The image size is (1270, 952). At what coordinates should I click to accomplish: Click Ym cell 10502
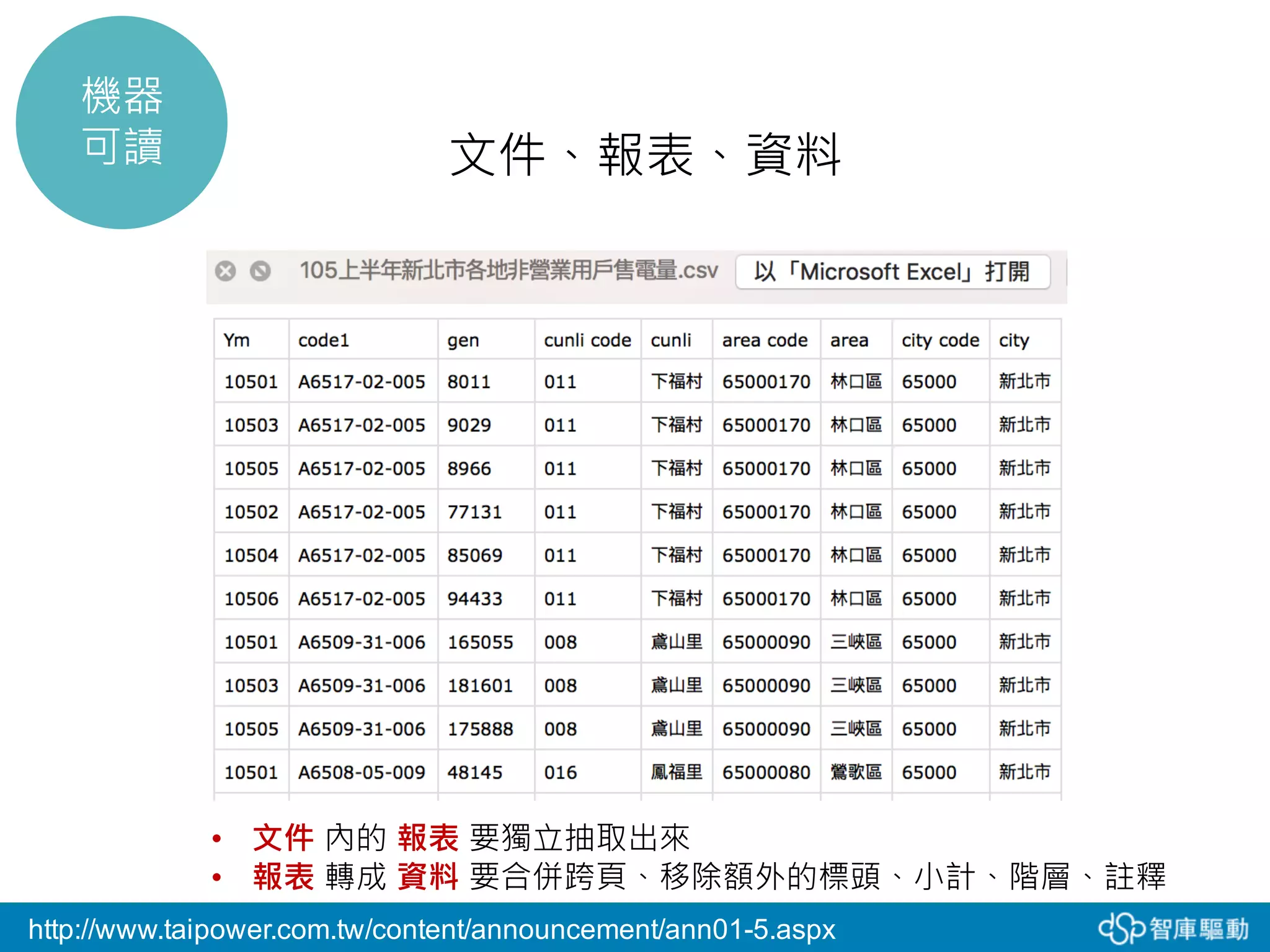(x=251, y=512)
